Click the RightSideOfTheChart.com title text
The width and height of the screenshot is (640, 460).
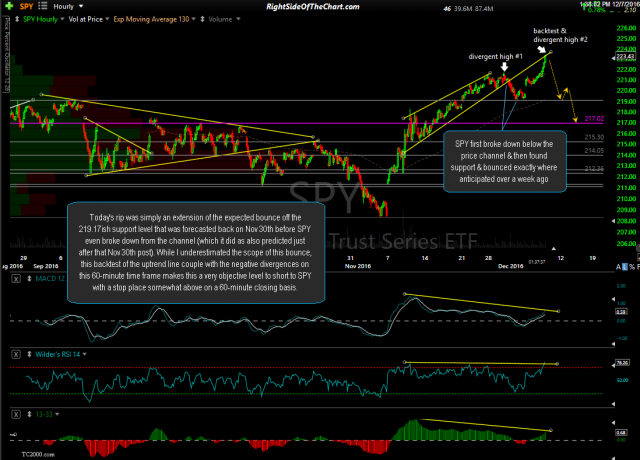(x=313, y=7)
